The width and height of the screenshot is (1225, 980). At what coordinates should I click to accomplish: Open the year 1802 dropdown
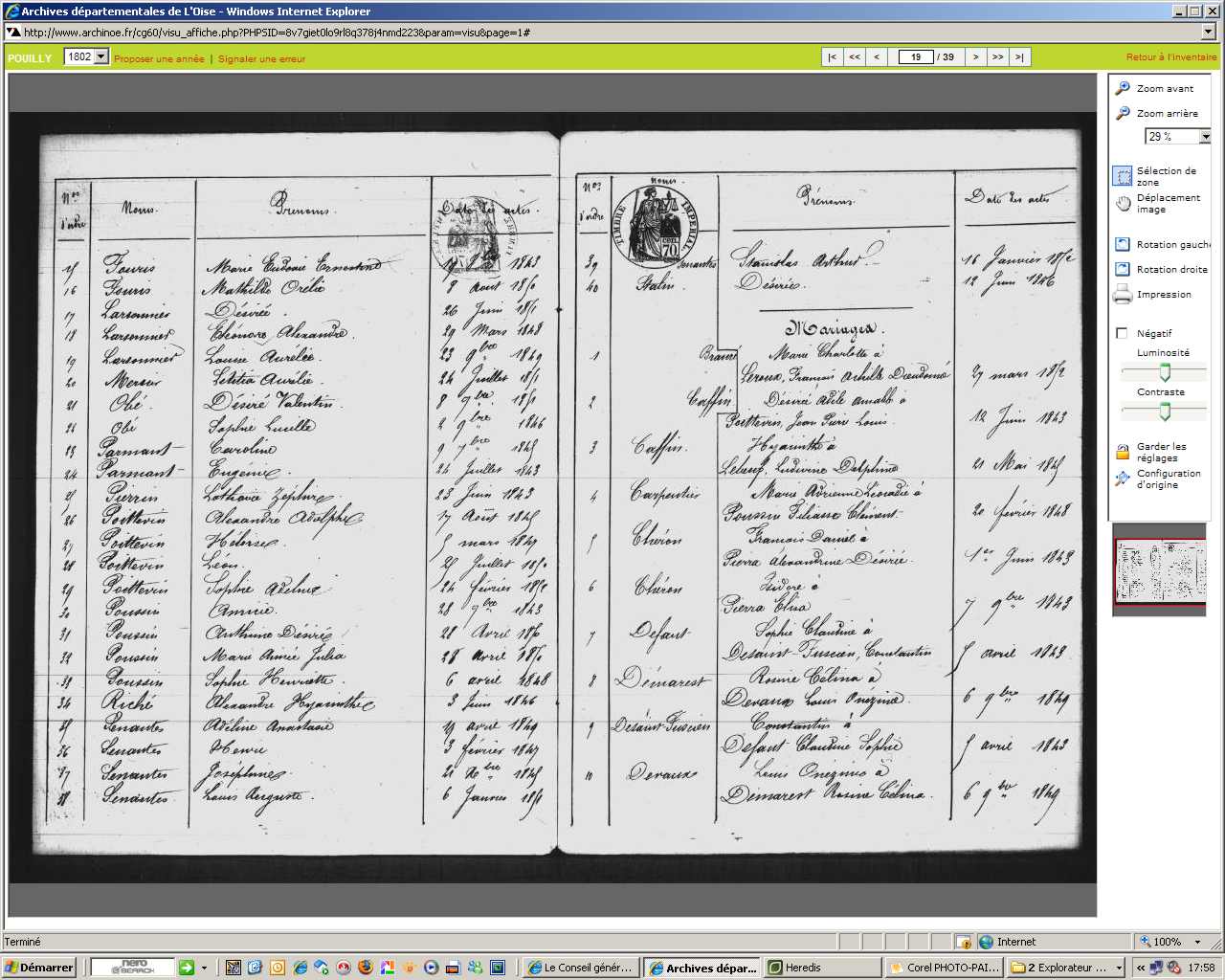(101, 57)
